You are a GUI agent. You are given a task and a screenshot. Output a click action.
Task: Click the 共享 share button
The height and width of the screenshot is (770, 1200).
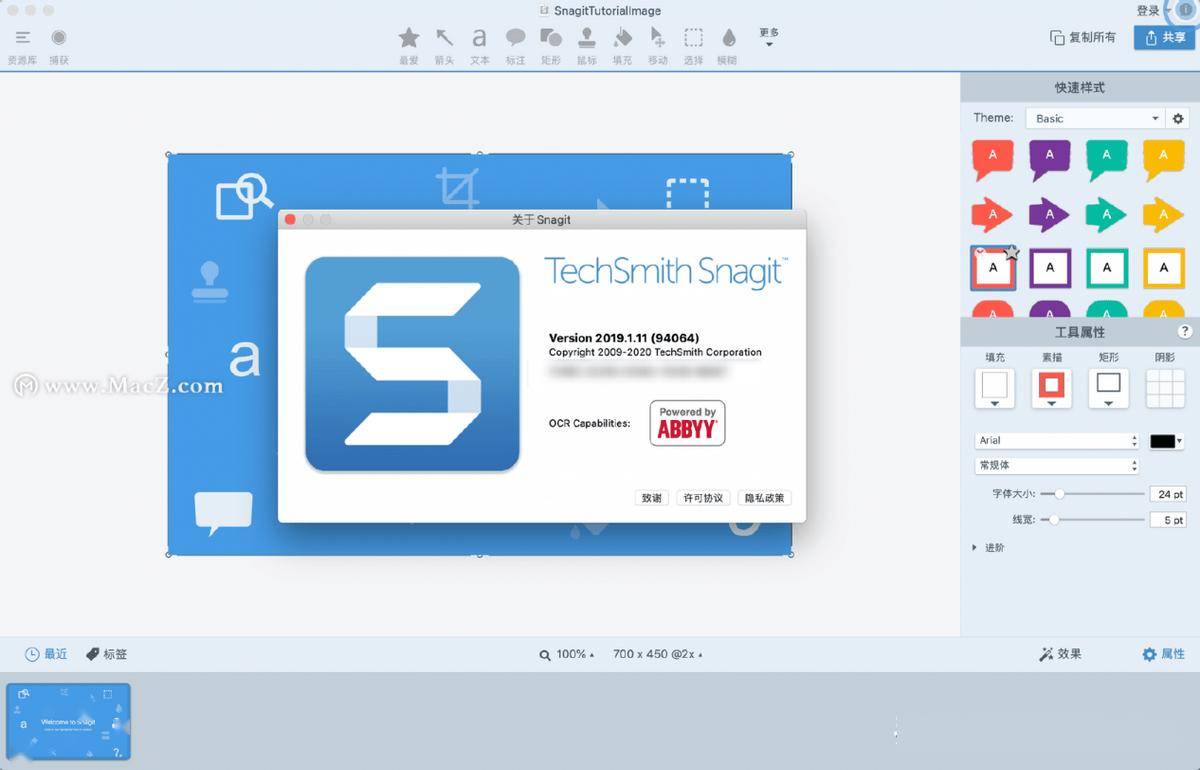click(1165, 37)
